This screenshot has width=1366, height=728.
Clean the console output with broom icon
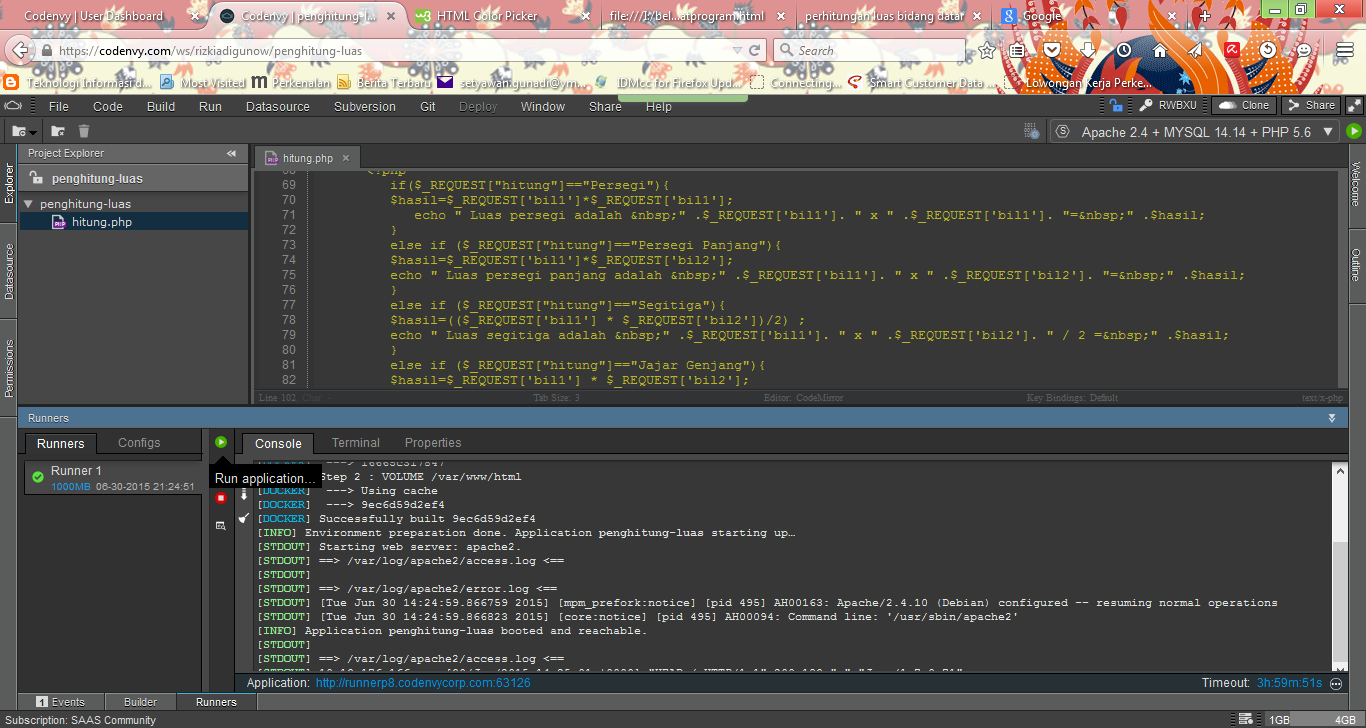(243, 518)
